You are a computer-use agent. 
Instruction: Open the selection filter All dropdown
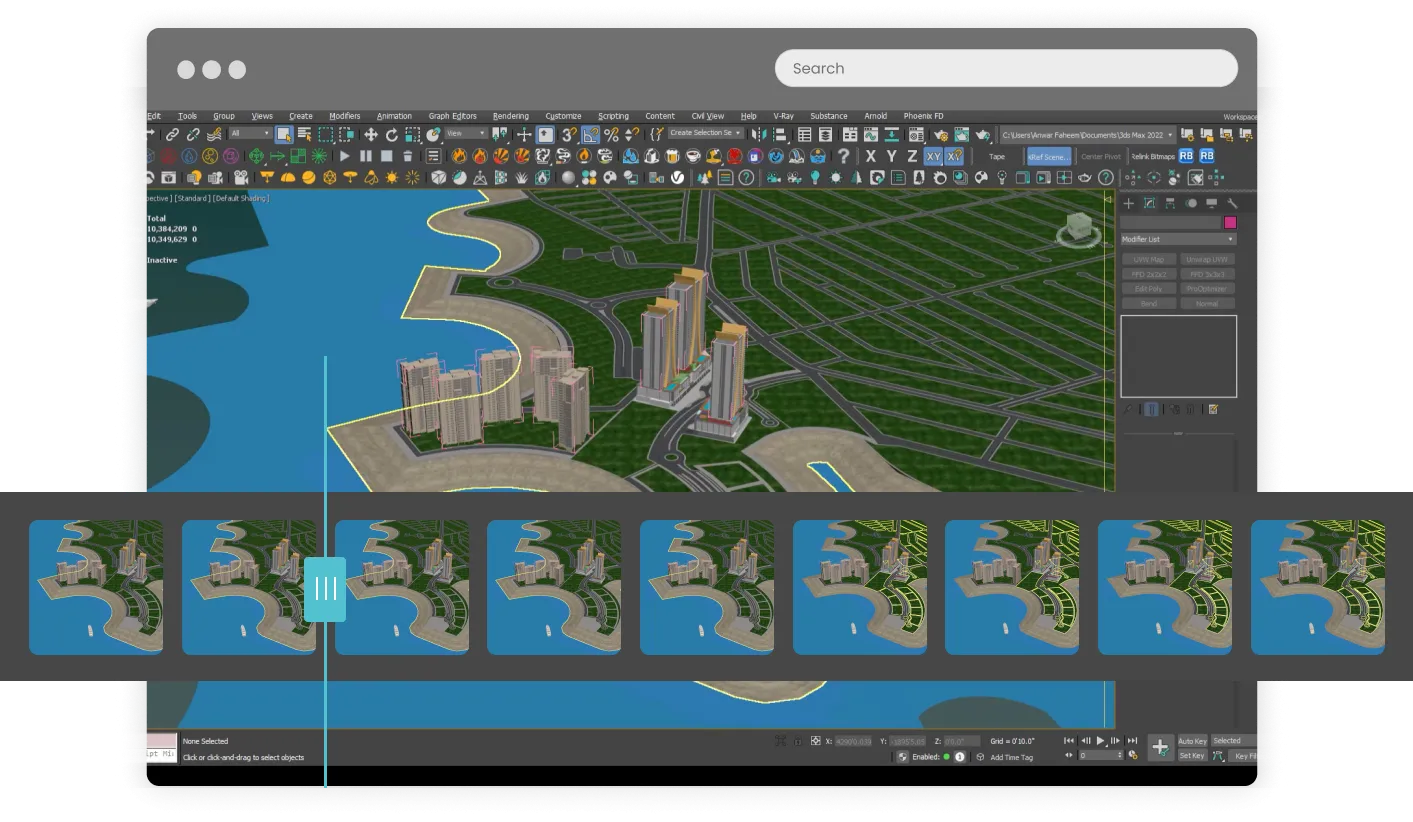[249, 134]
